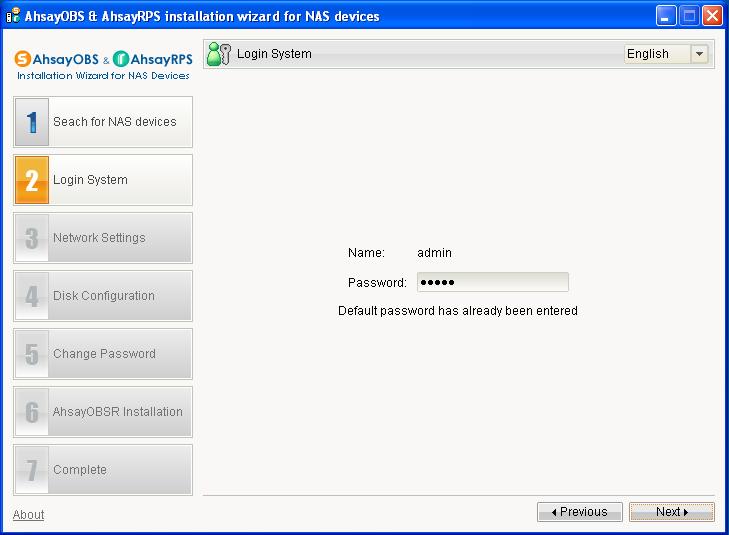Click the Login System user-key icon
The image size is (729, 535).
point(219,54)
